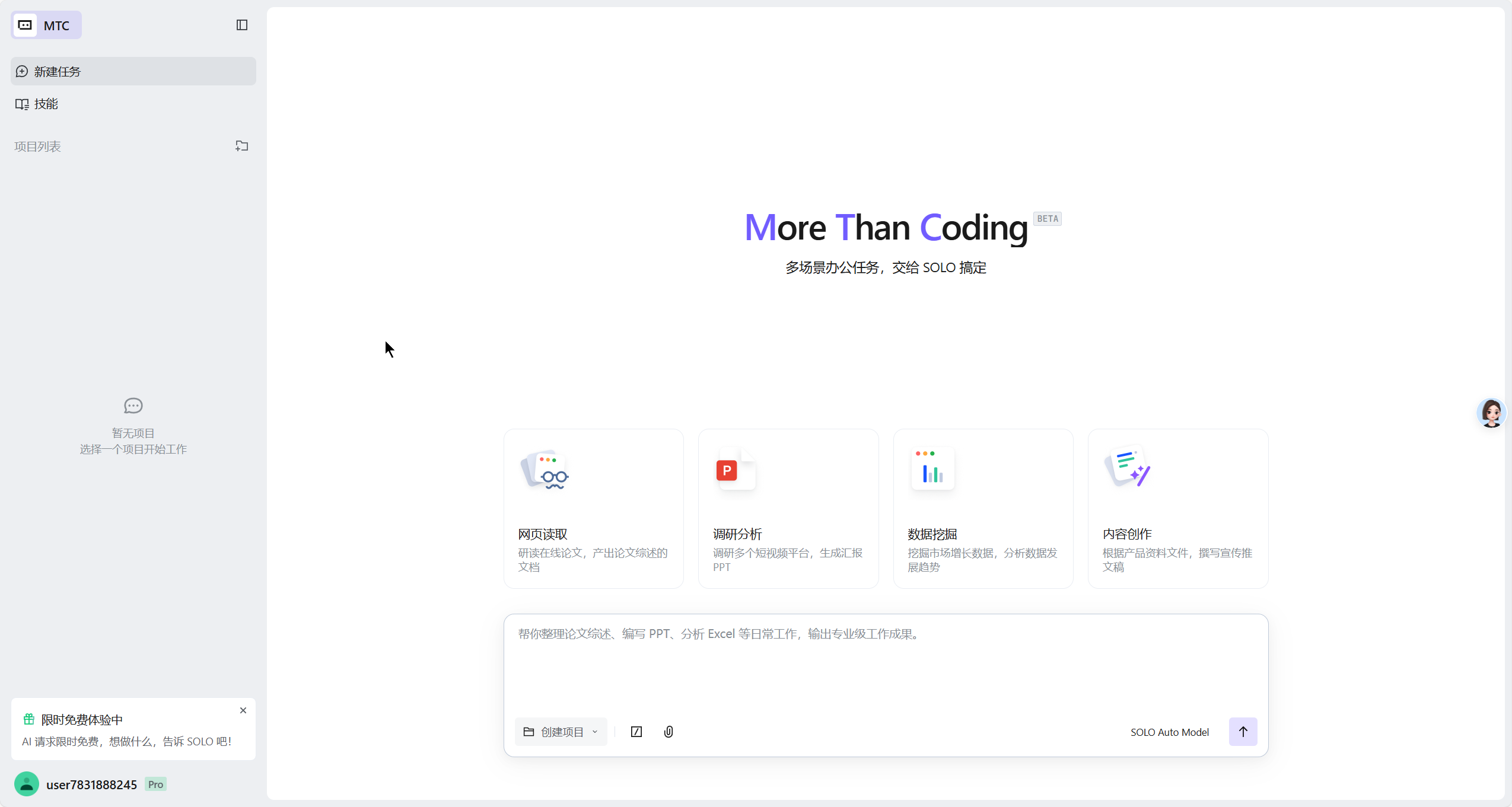Open the 技能 sidebar item
1512x807 pixels.
[x=46, y=104]
